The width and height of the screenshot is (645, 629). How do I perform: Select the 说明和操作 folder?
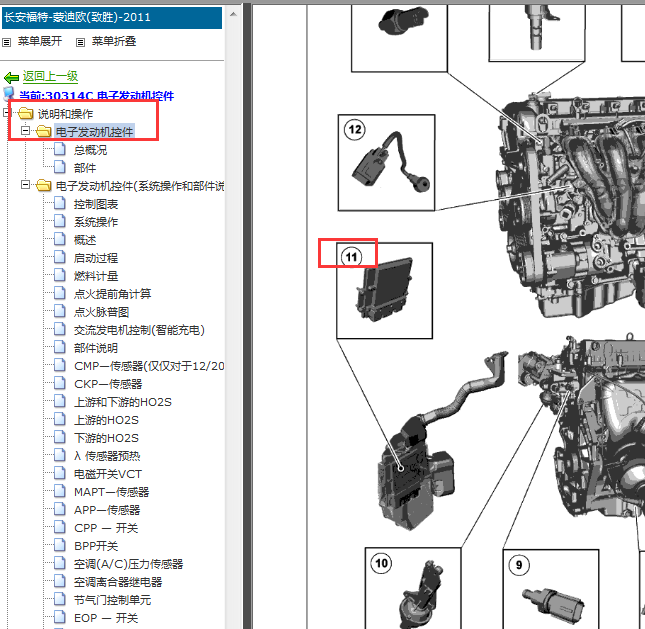pos(65,114)
